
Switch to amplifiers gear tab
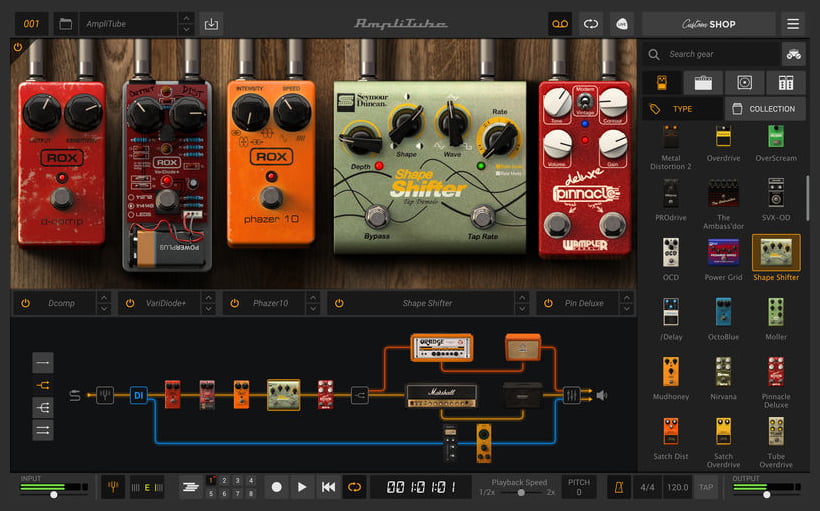(x=703, y=82)
